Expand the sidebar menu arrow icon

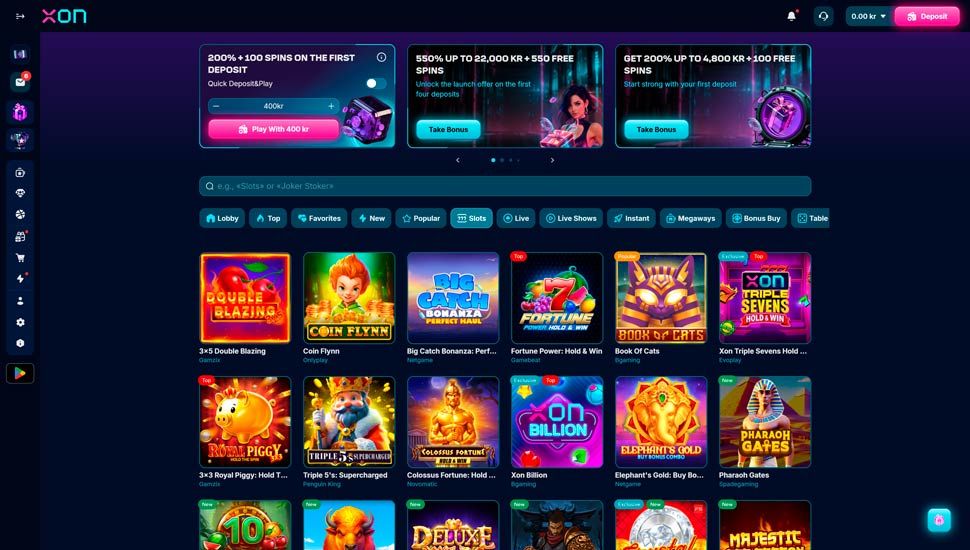tap(20, 16)
